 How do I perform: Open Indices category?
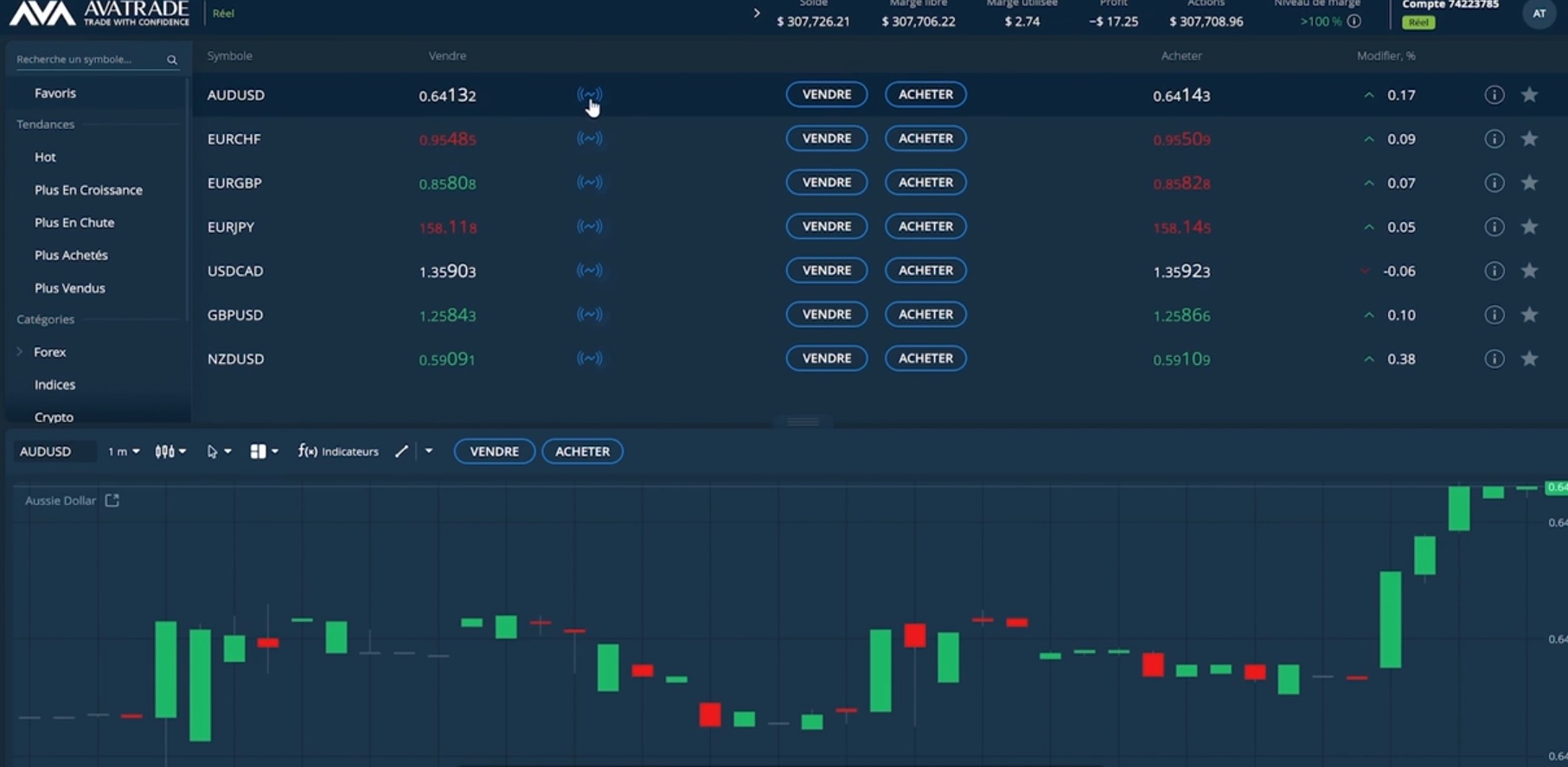tap(54, 385)
